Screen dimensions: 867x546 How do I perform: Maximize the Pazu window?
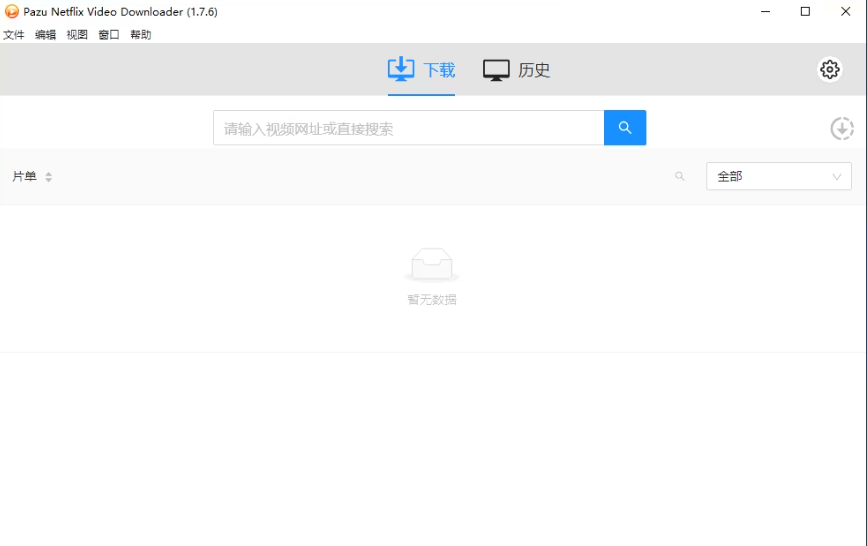pyautogui.click(x=805, y=12)
